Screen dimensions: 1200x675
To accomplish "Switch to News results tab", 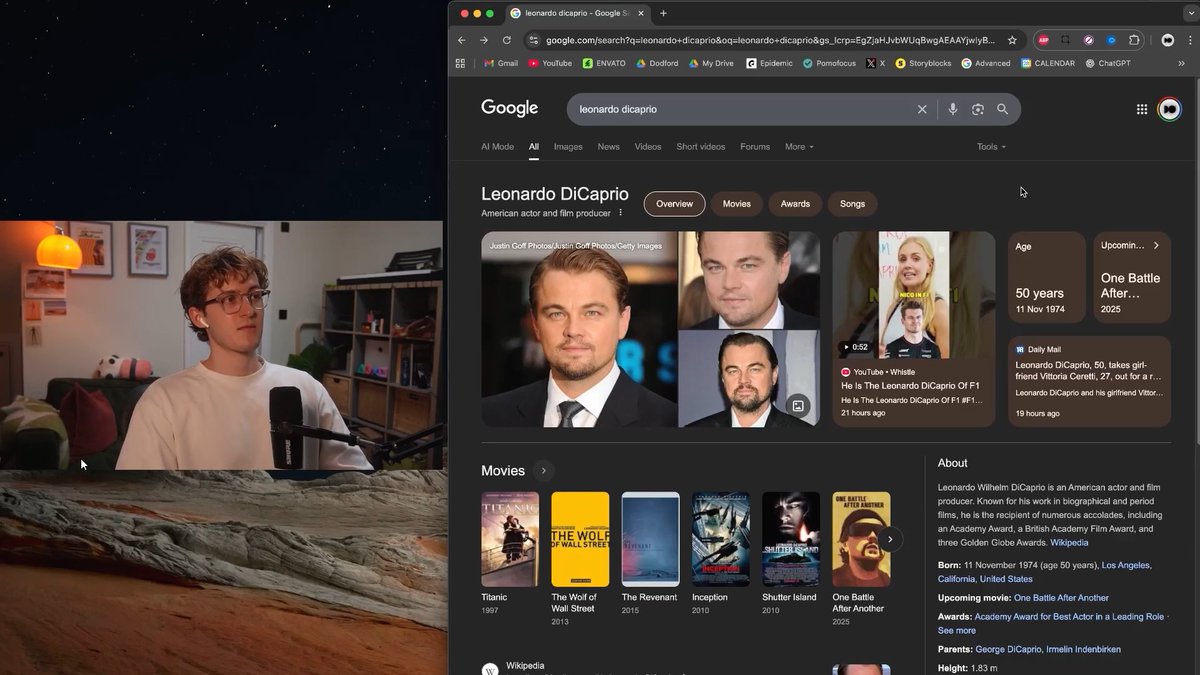I will [x=609, y=147].
